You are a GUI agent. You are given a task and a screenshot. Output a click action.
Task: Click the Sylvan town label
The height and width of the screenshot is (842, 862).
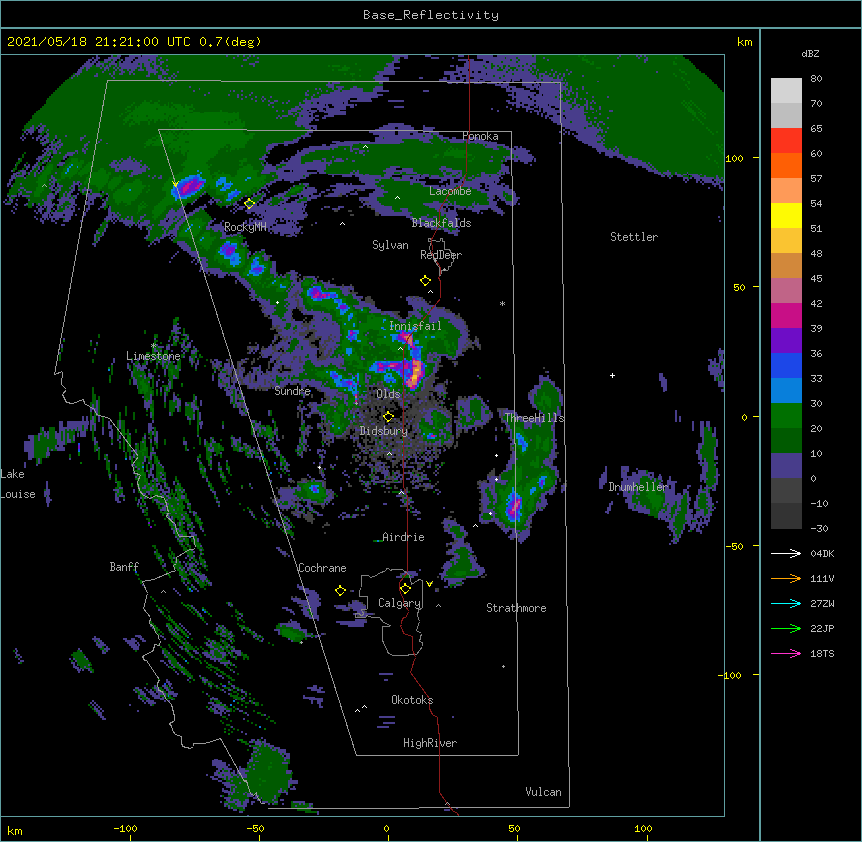(x=390, y=245)
